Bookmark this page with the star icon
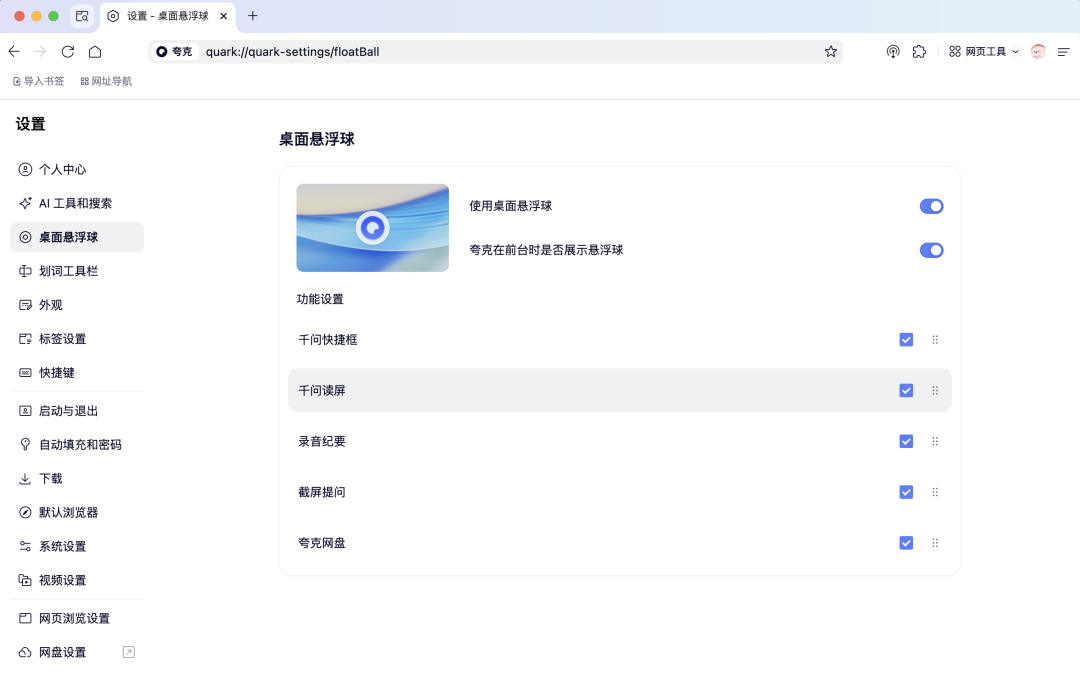The width and height of the screenshot is (1080, 686). pos(831,52)
